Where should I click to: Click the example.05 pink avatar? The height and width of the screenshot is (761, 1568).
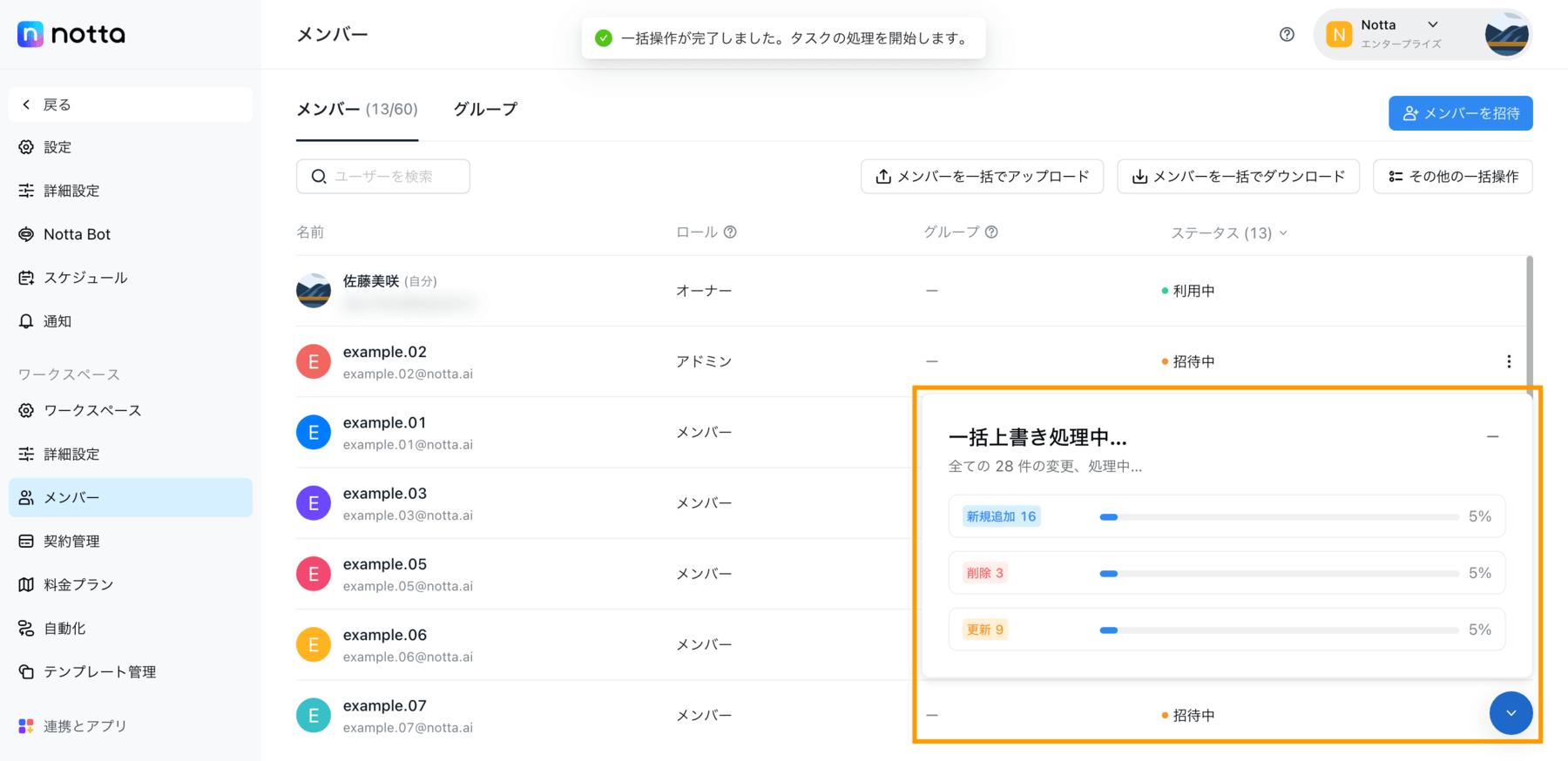point(314,574)
